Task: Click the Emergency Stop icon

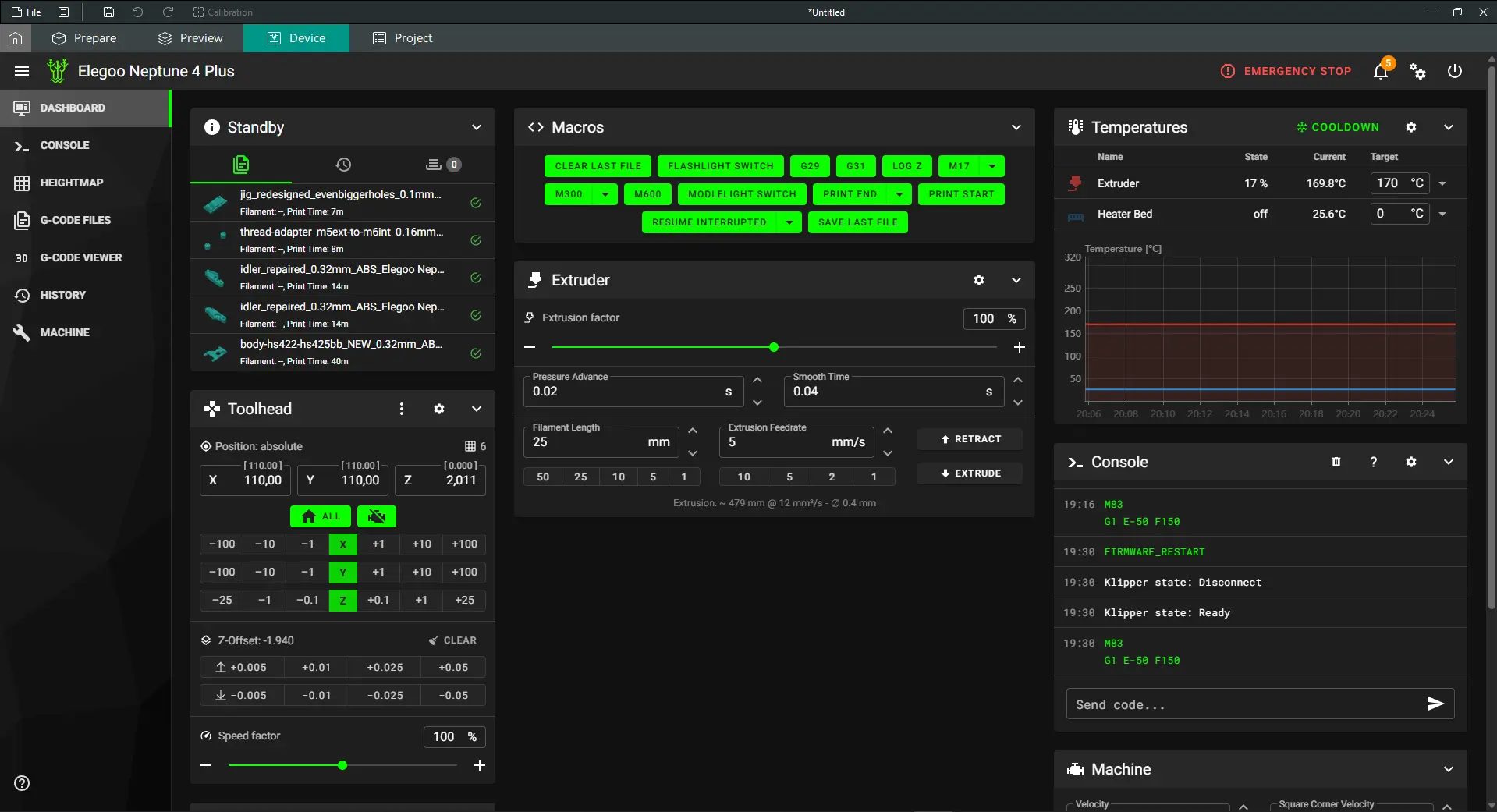Action: 1227,71
